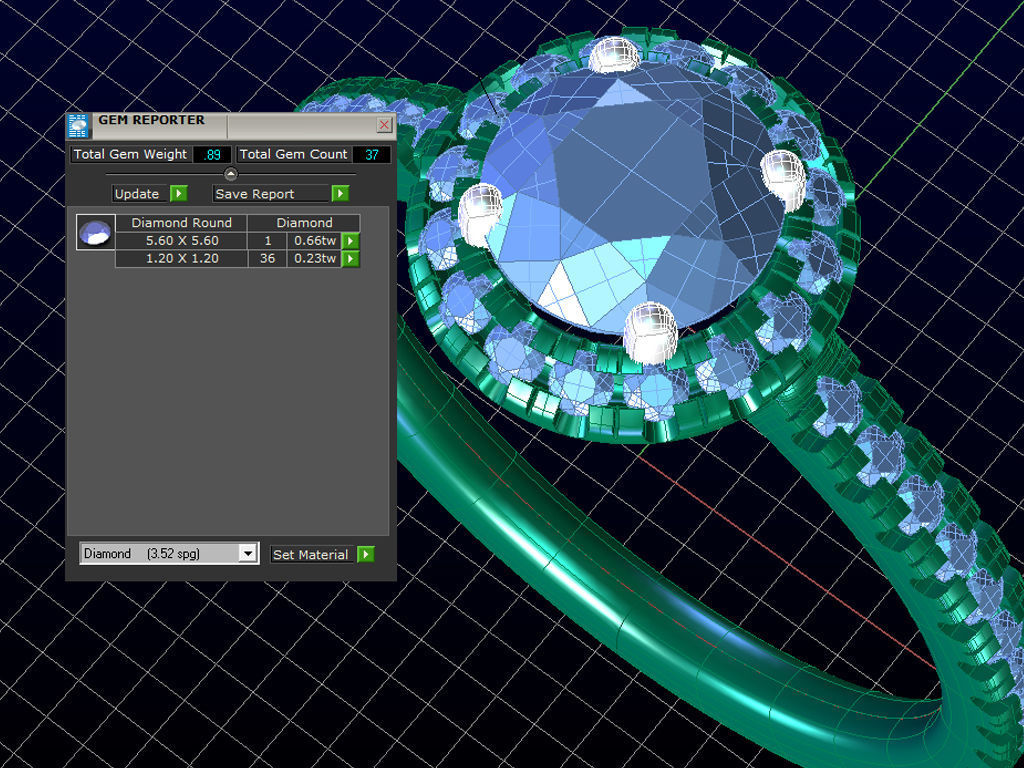
Task: Click the Diamond material column header
Action: pos(304,223)
